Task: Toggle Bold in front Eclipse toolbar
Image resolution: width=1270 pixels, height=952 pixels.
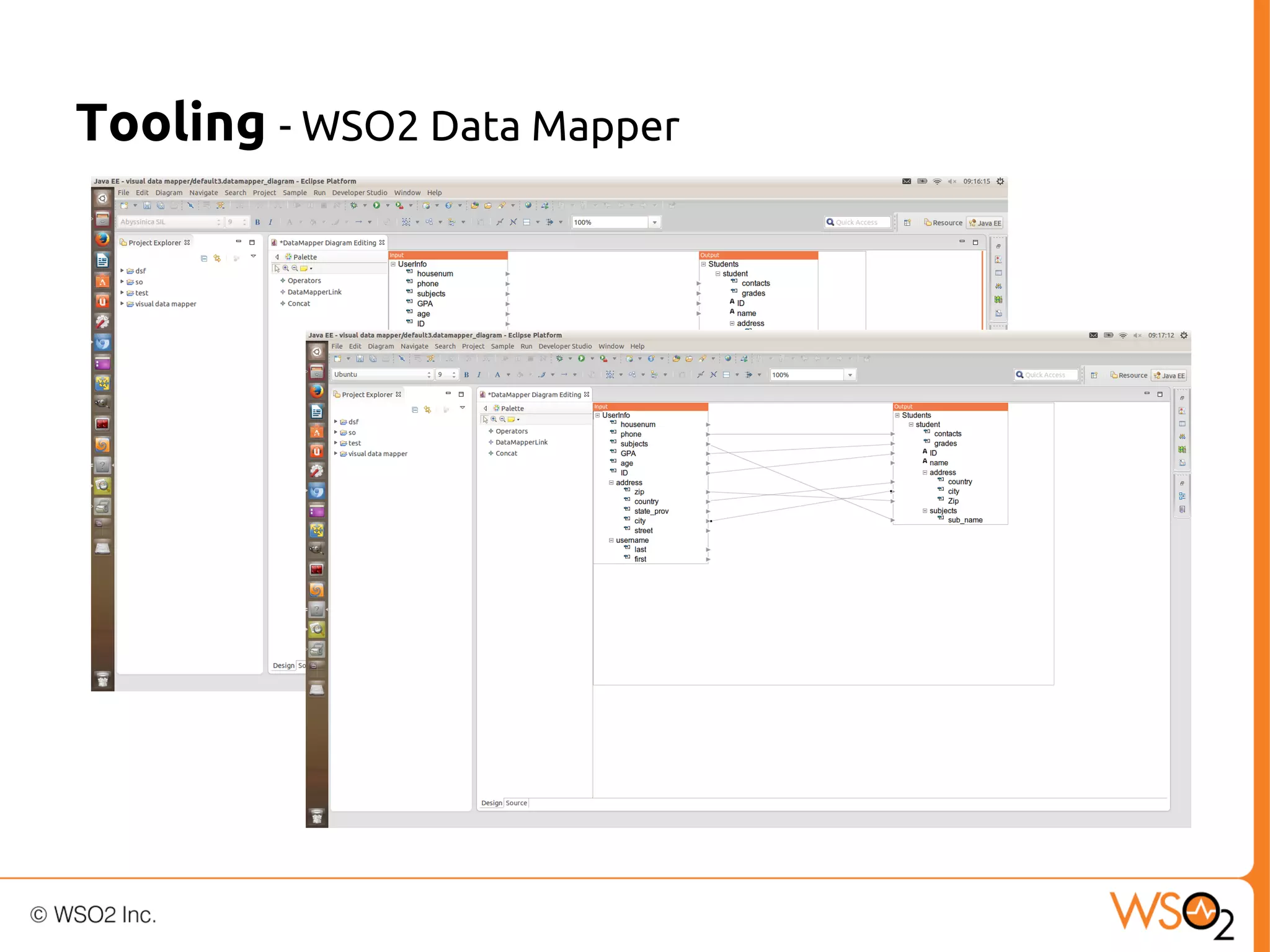Action: (x=466, y=374)
